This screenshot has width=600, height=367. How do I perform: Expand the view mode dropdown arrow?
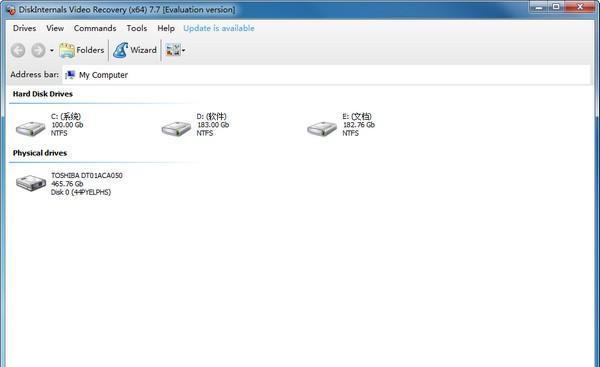click(x=184, y=50)
